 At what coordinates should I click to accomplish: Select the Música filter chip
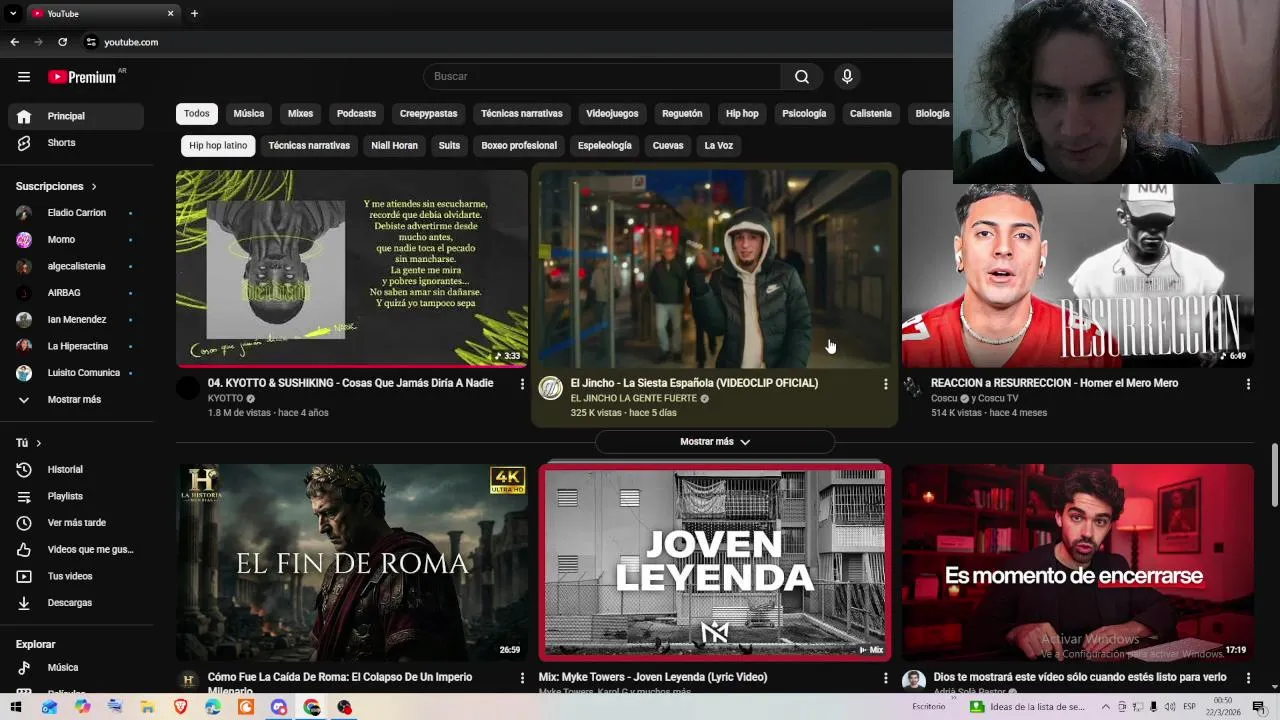249,114
